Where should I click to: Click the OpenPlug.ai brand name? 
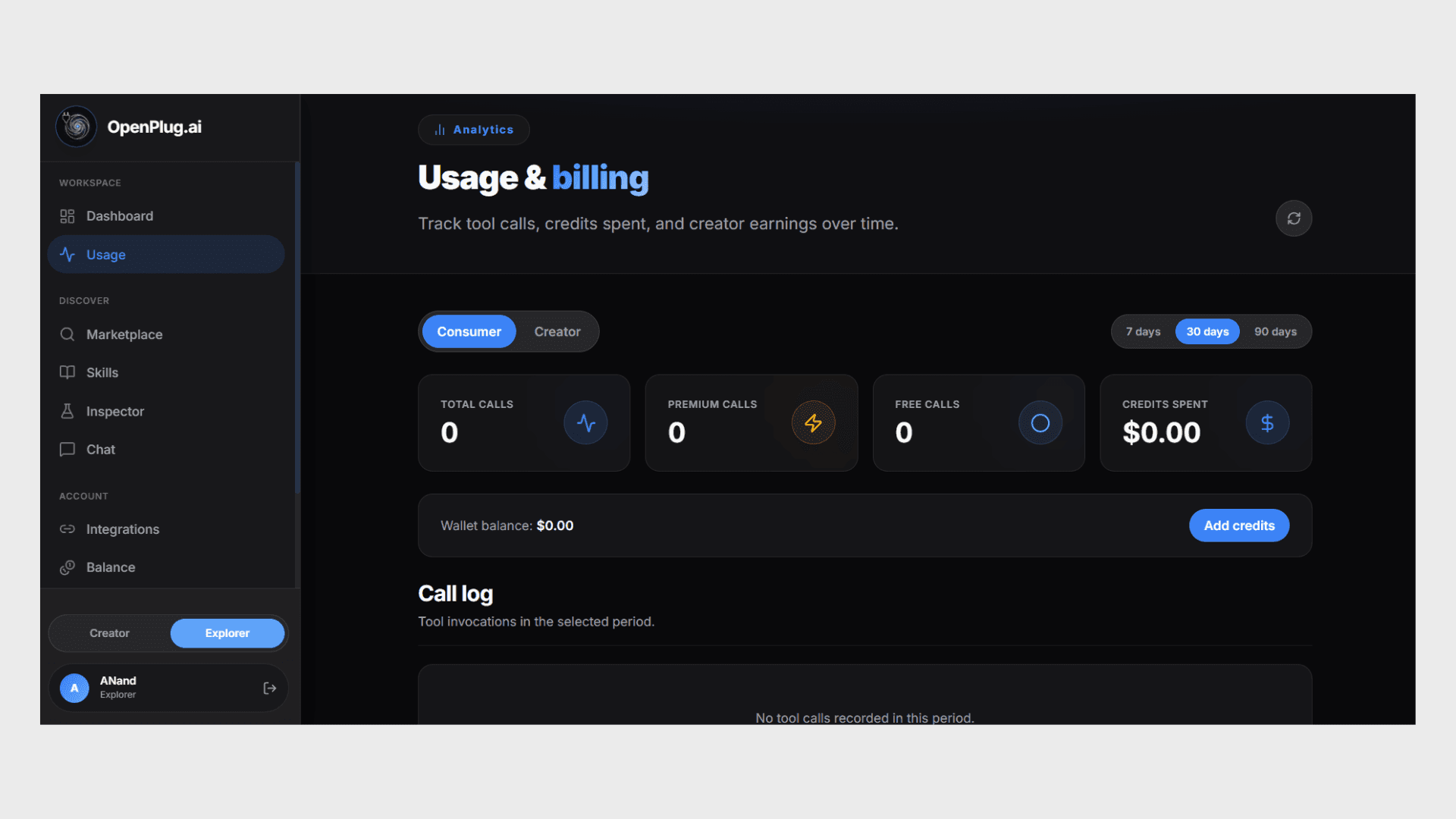[x=155, y=127]
